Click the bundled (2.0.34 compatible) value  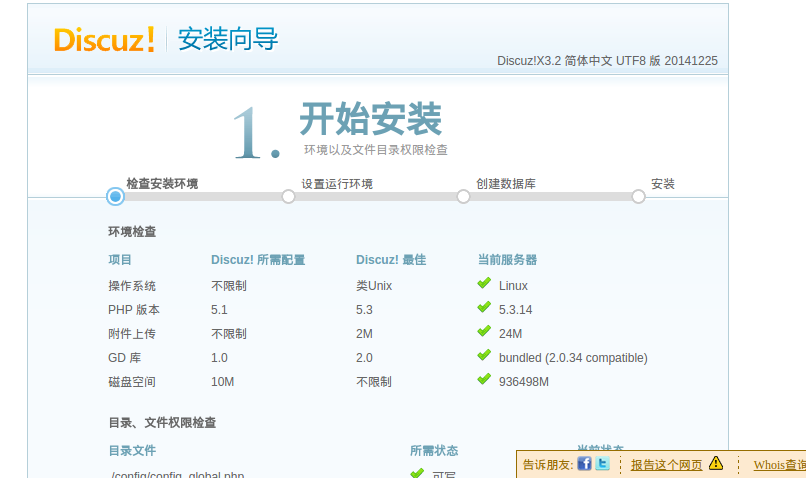(x=573, y=358)
